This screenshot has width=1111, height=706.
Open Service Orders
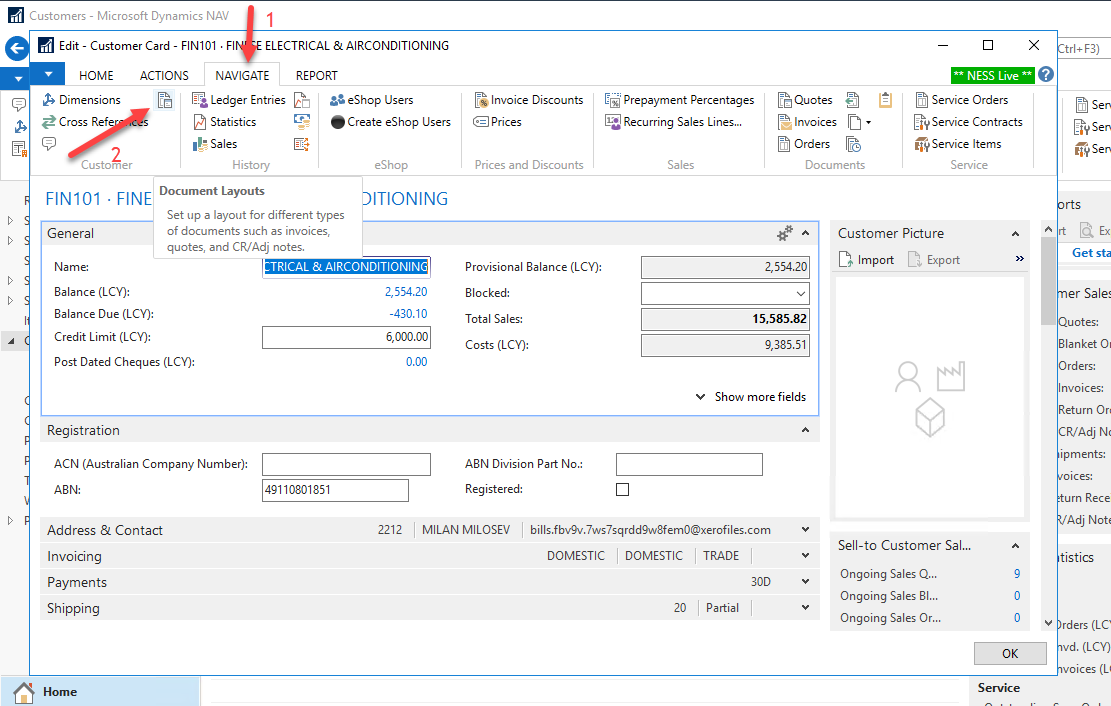tap(961, 100)
